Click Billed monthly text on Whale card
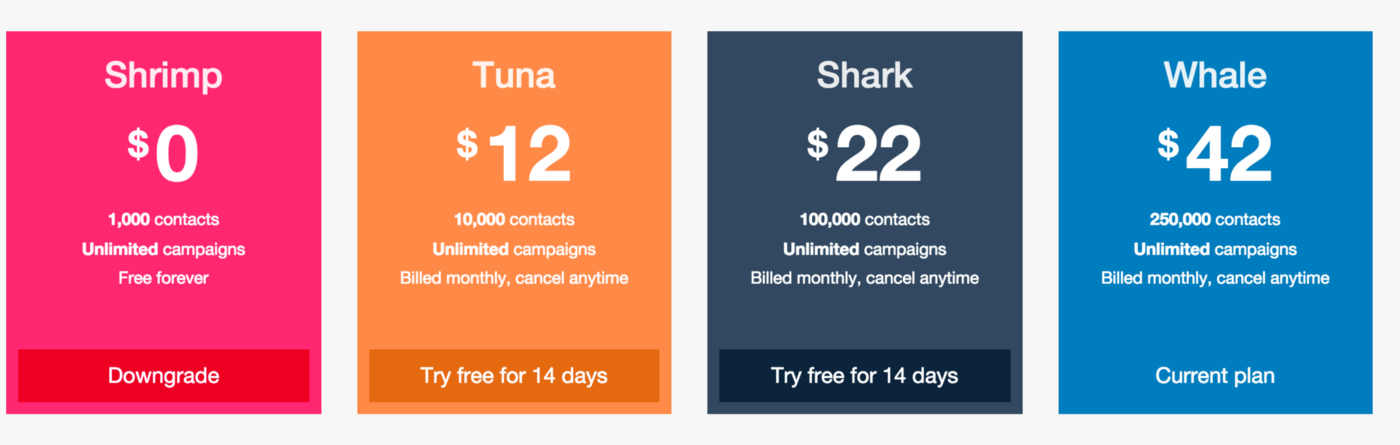Image resolution: width=1400 pixels, height=445 pixels. pyautogui.click(x=1215, y=278)
